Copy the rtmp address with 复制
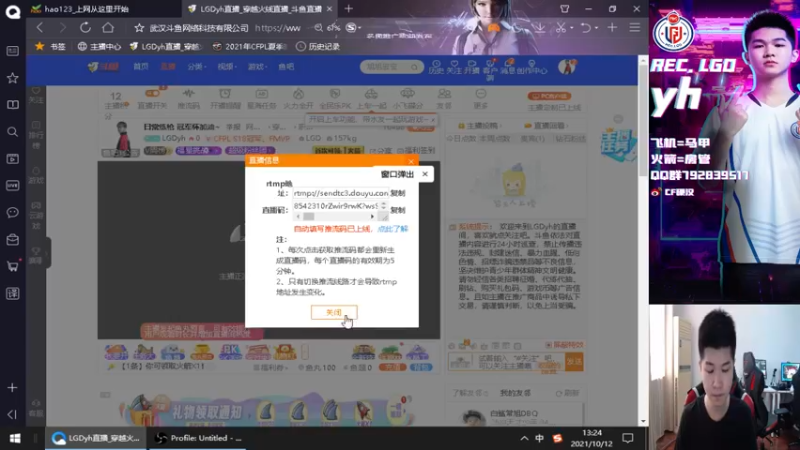Viewport: 800px width, 450px height. point(397,193)
